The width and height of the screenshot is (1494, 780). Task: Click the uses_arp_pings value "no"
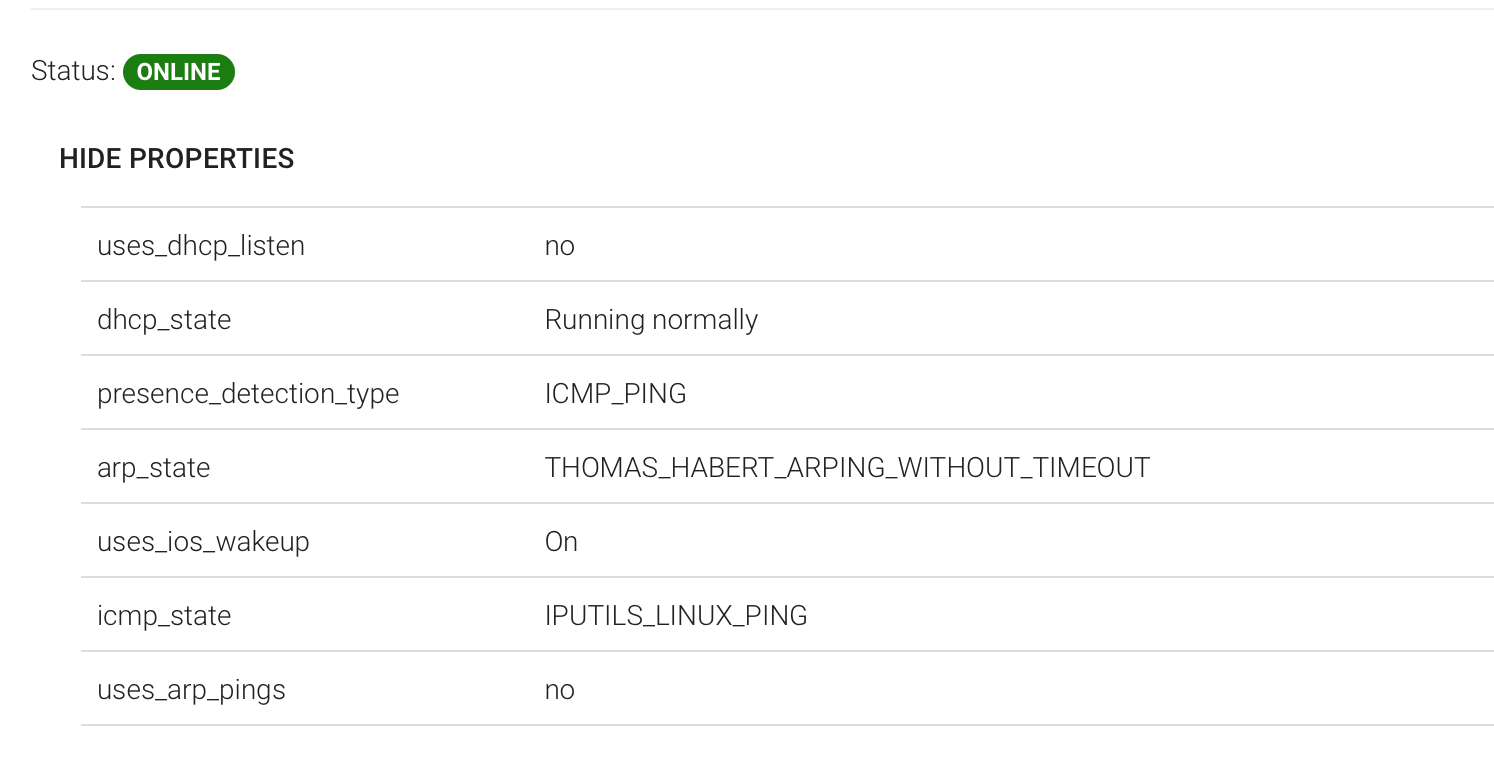(560, 690)
